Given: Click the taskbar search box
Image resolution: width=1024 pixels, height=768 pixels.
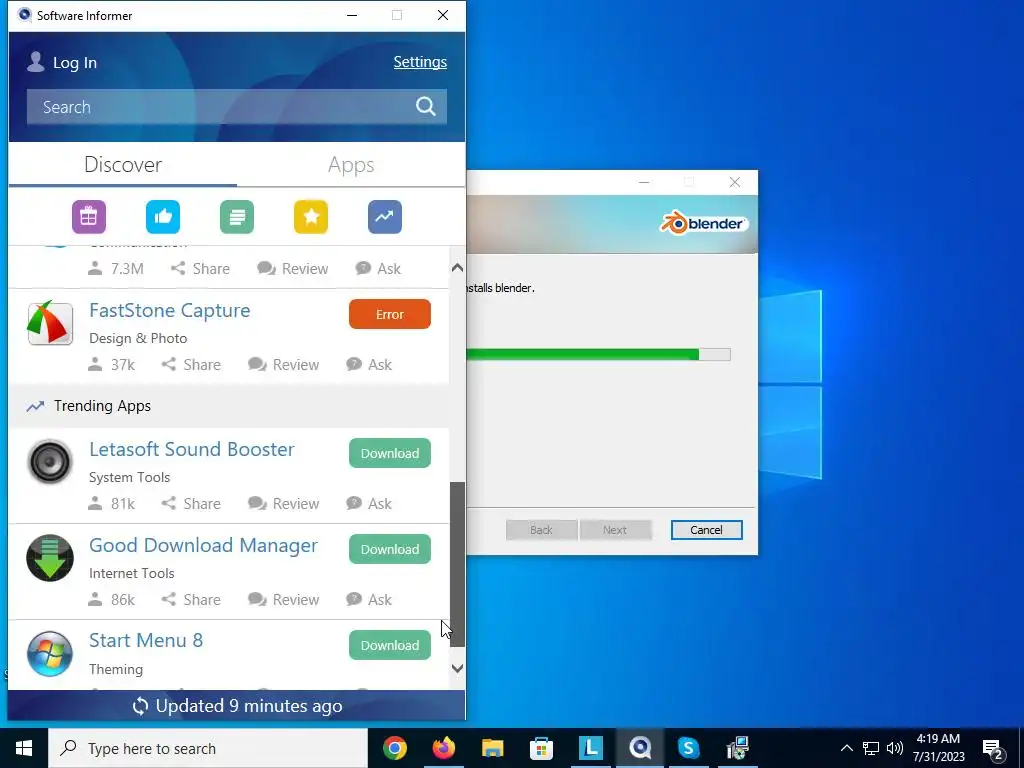Looking at the screenshot, I should (208, 748).
